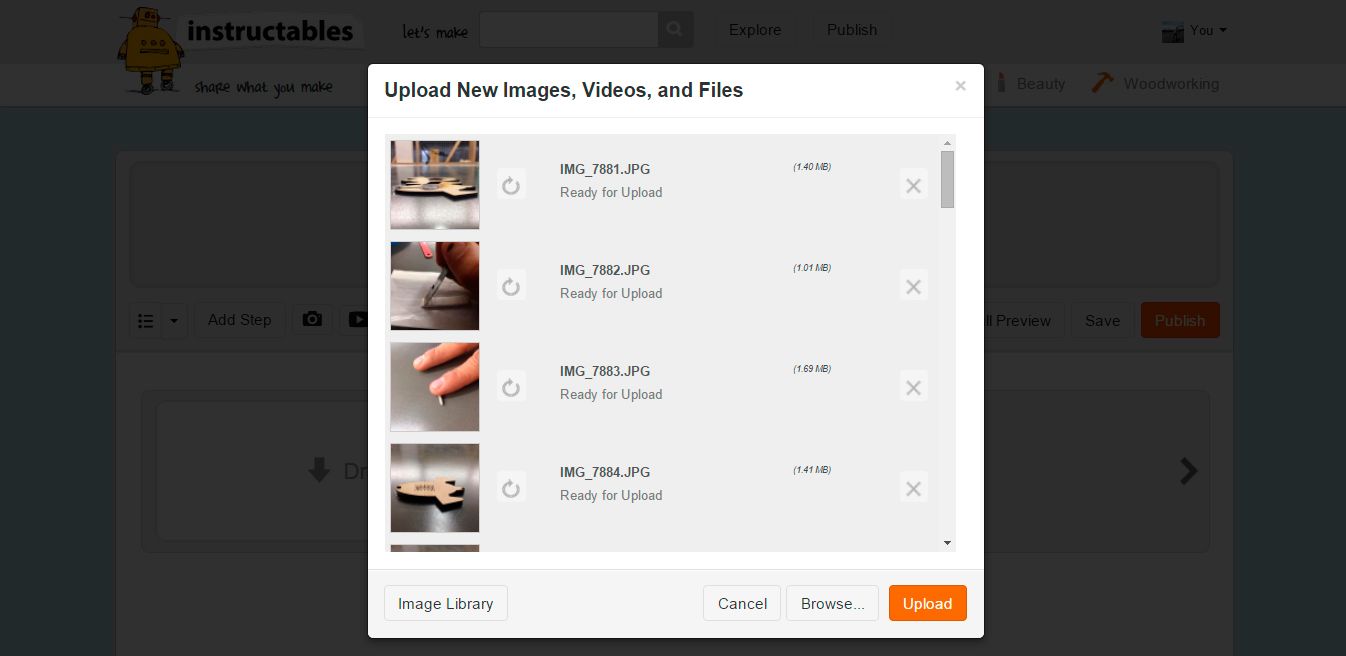Open the Explore menu
The width and height of the screenshot is (1346, 656).
tap(755, 30)
